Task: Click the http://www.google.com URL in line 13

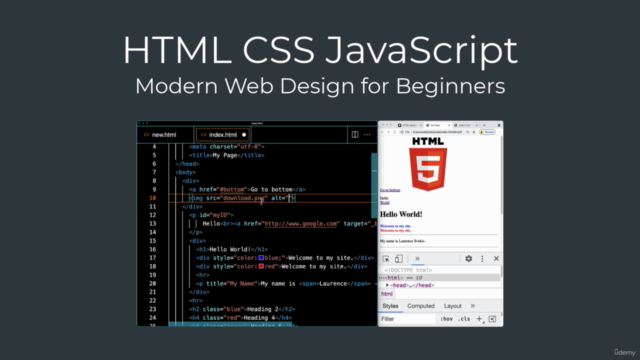Action: pos(301,224)
